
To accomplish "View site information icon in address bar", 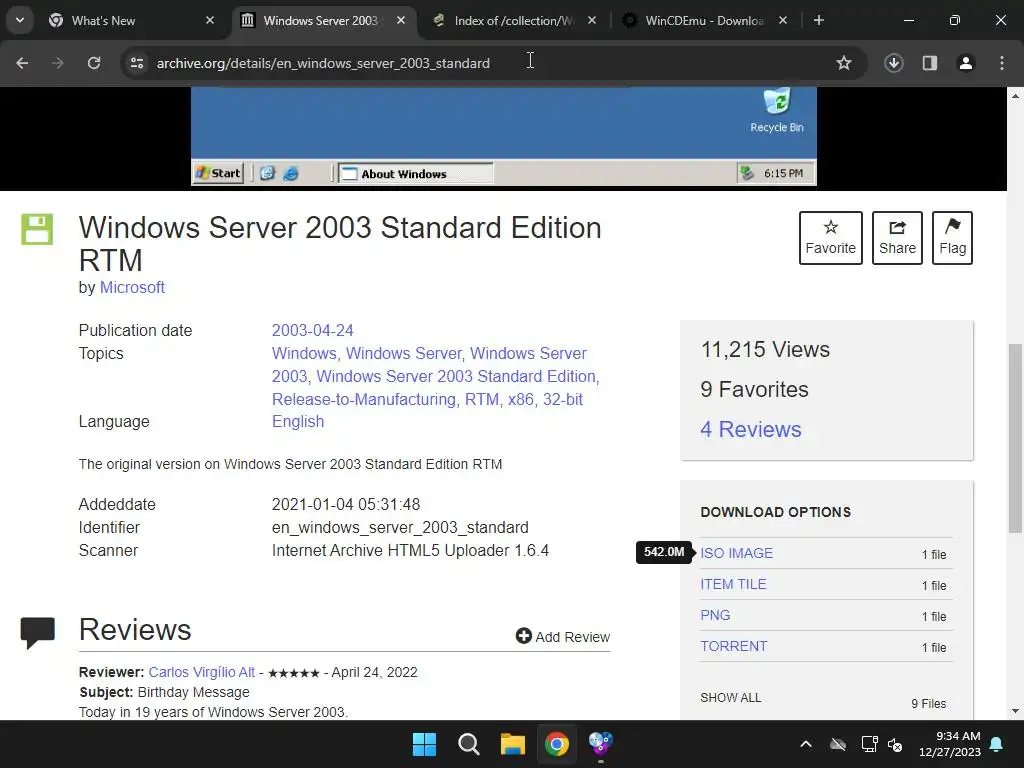I will tap(137, 63).
